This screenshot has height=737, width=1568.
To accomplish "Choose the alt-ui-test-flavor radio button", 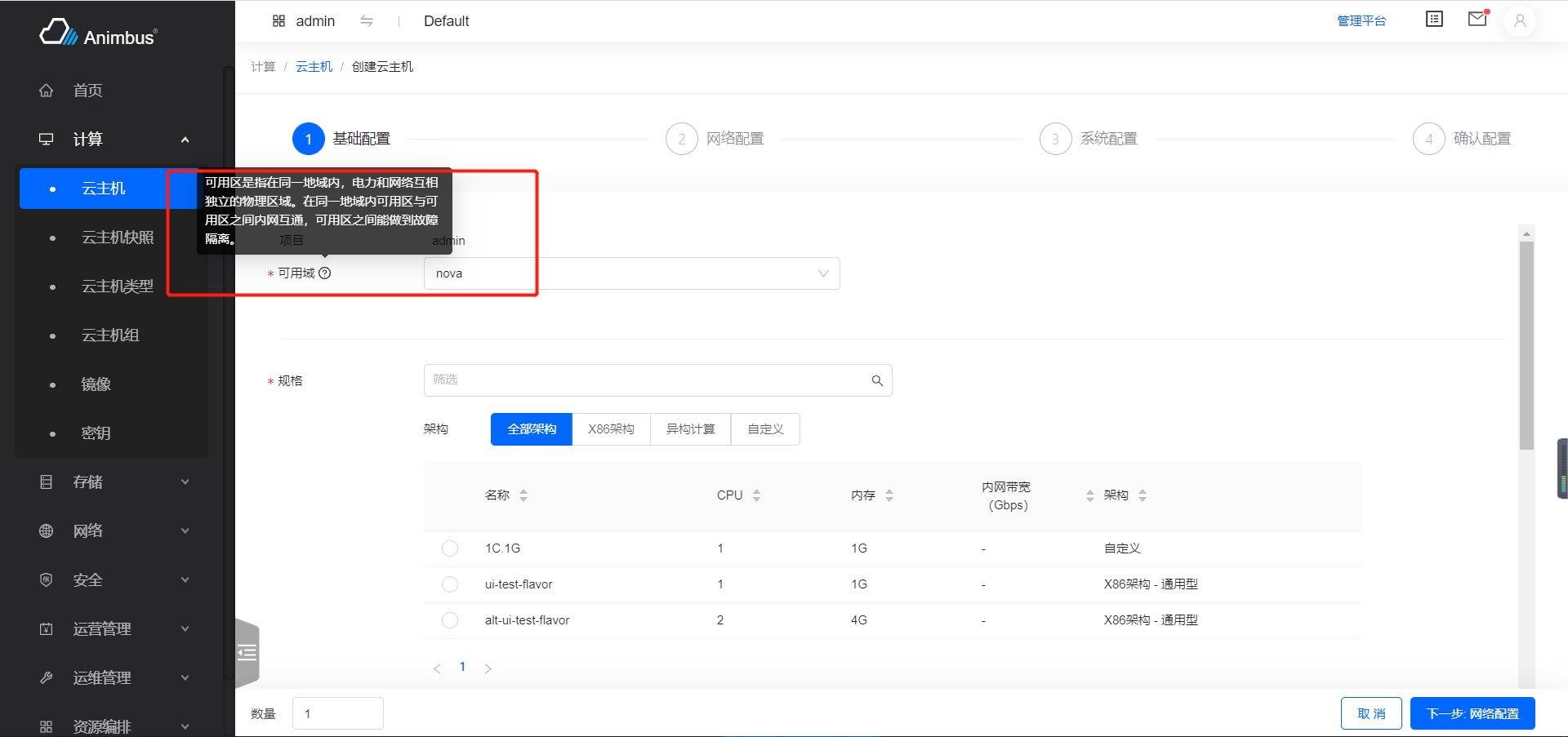I will point(450,620).
